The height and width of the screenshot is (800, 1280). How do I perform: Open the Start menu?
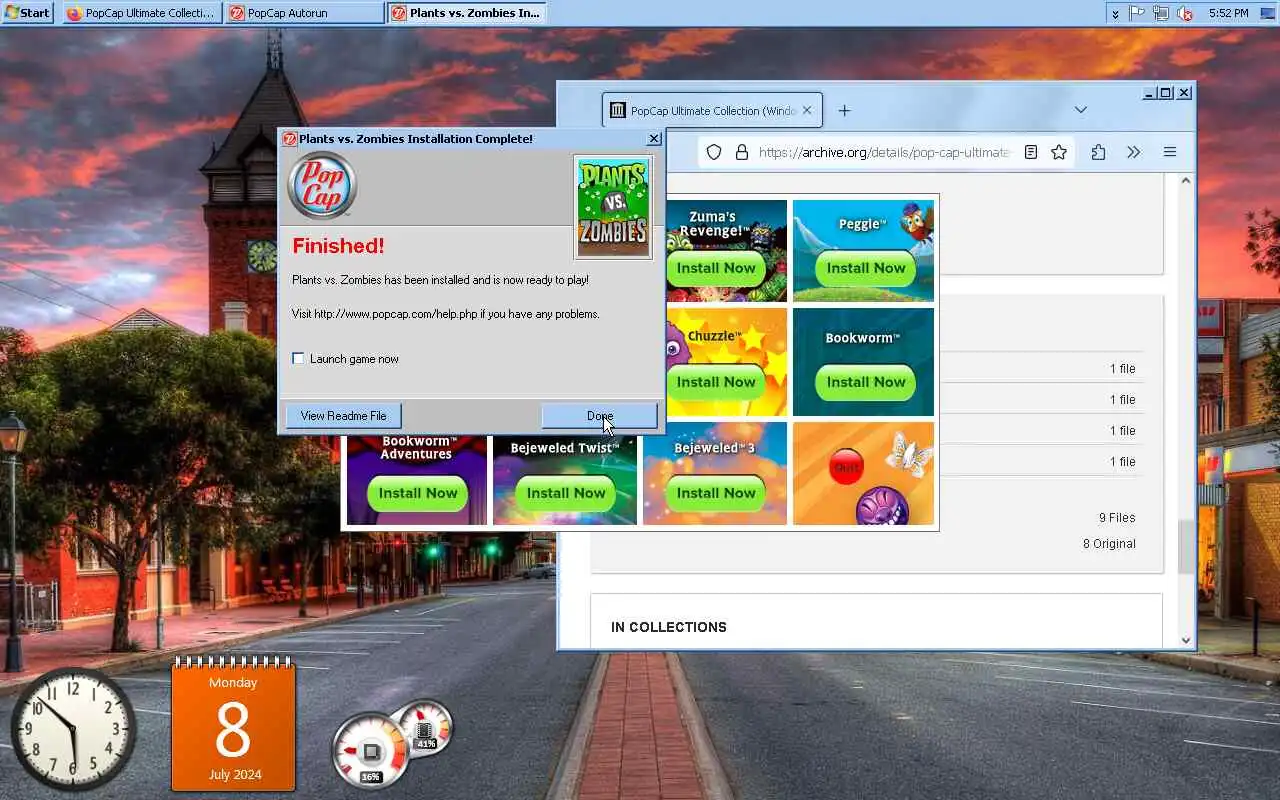(27, 13)
